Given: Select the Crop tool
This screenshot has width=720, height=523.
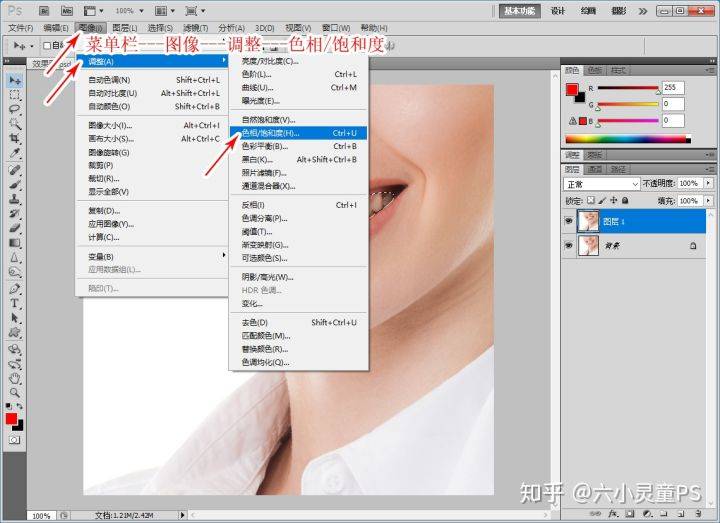Looking at the screenshot, I should [14, 138].
